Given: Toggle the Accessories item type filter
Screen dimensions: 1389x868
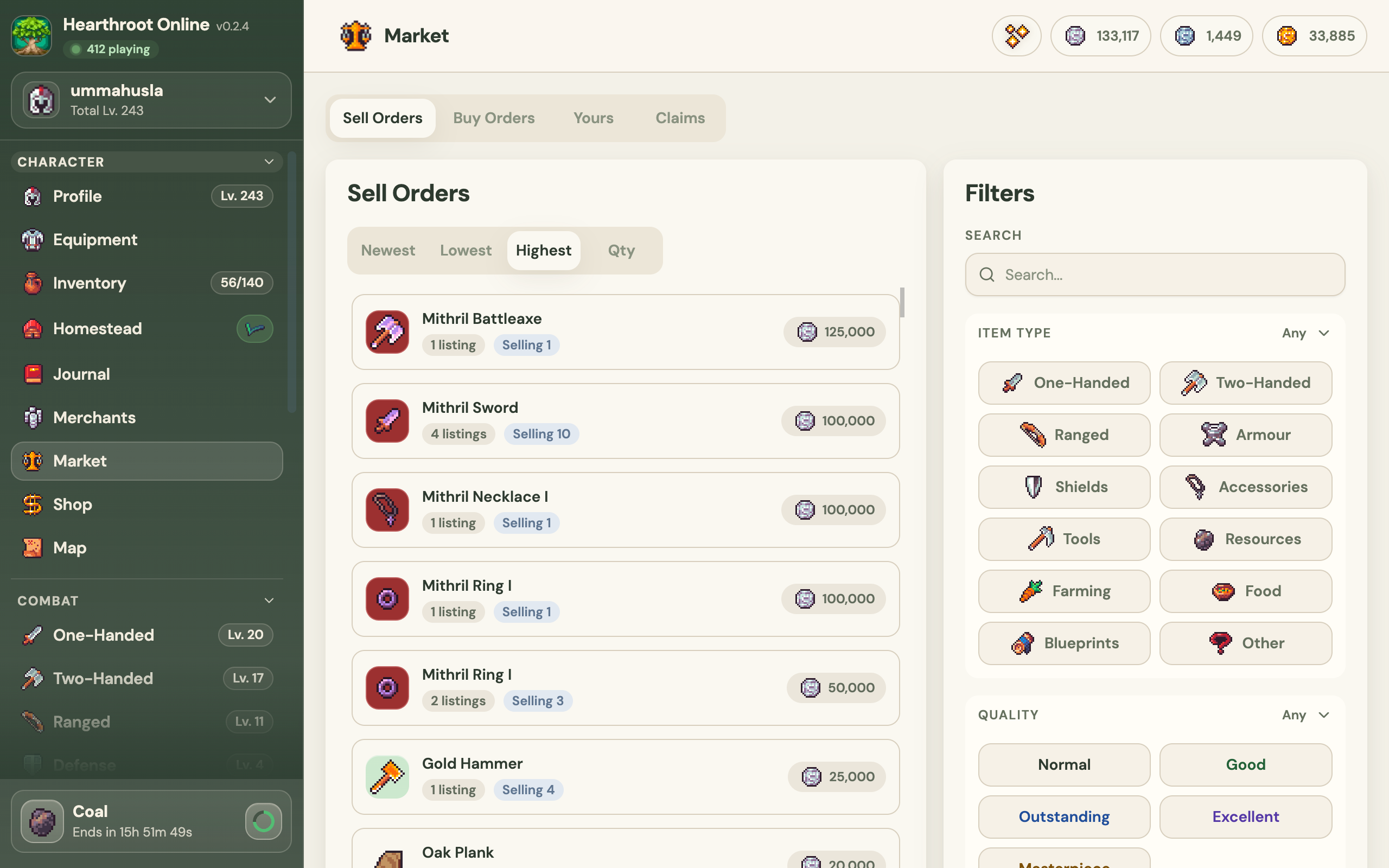Looking at the screenshot, I should 1246,487.
